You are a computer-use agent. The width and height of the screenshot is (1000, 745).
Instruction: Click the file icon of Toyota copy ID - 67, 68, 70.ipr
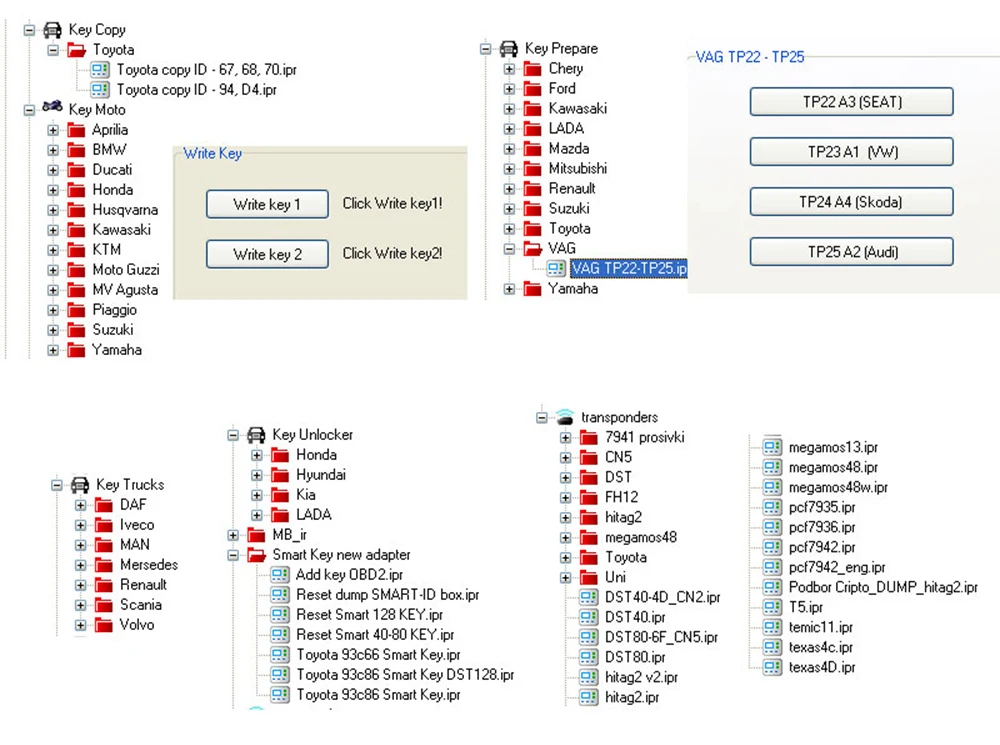pos(100,70)
